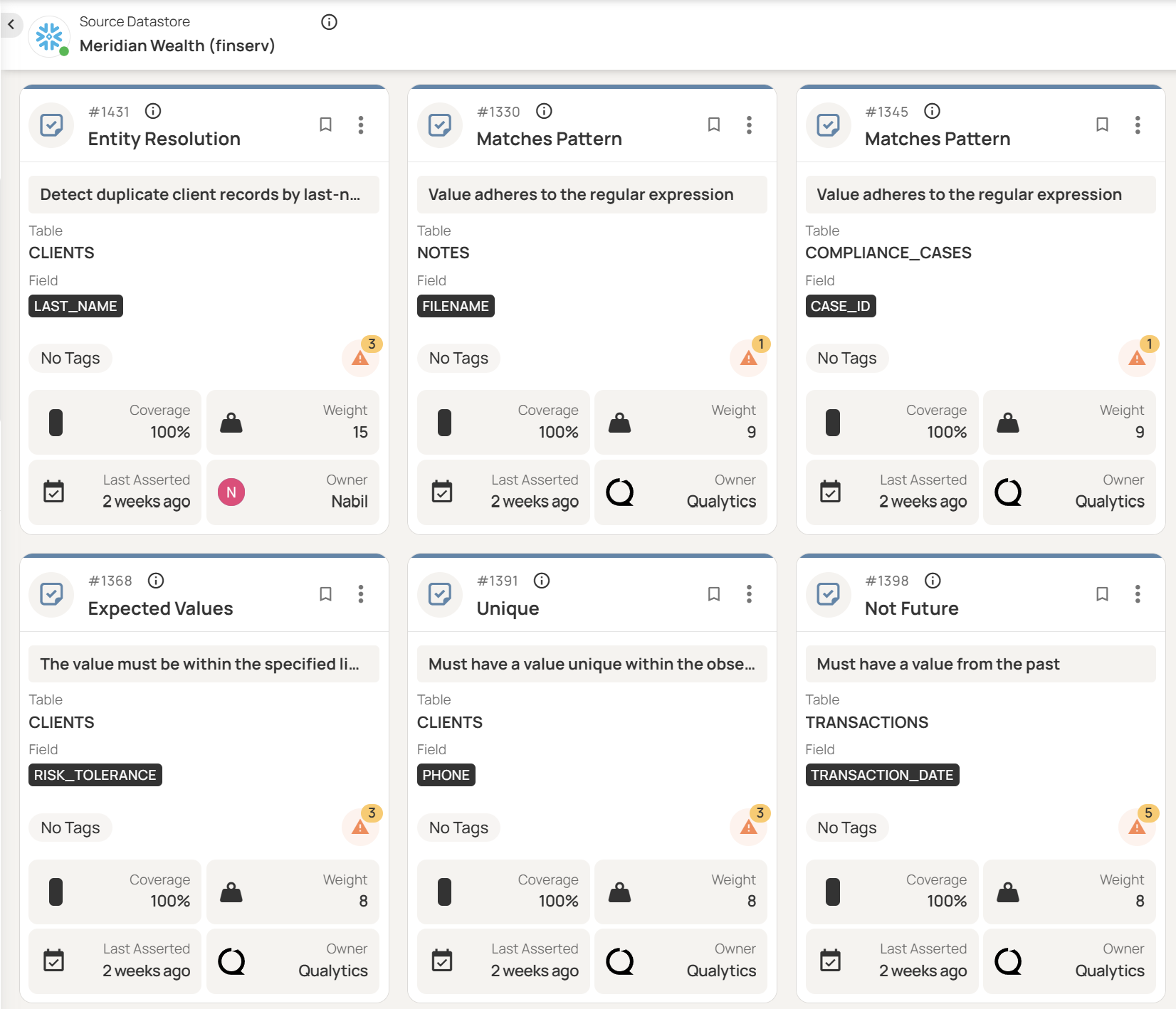Show info for check #1330
Viewport: 1176px width, 1009px height.
coord(544,111)
